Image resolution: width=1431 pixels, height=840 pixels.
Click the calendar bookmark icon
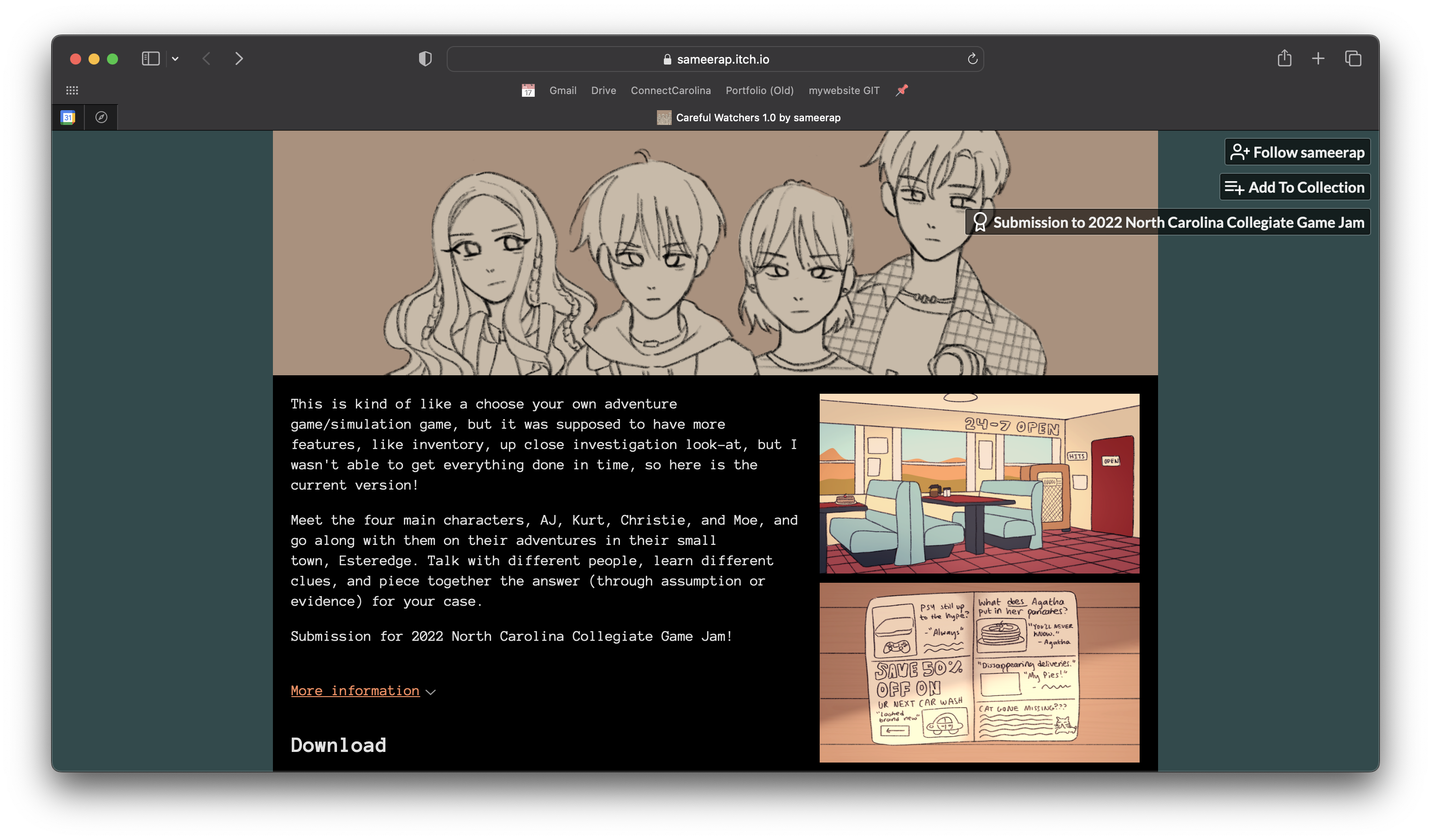click(x=527, y=90)
